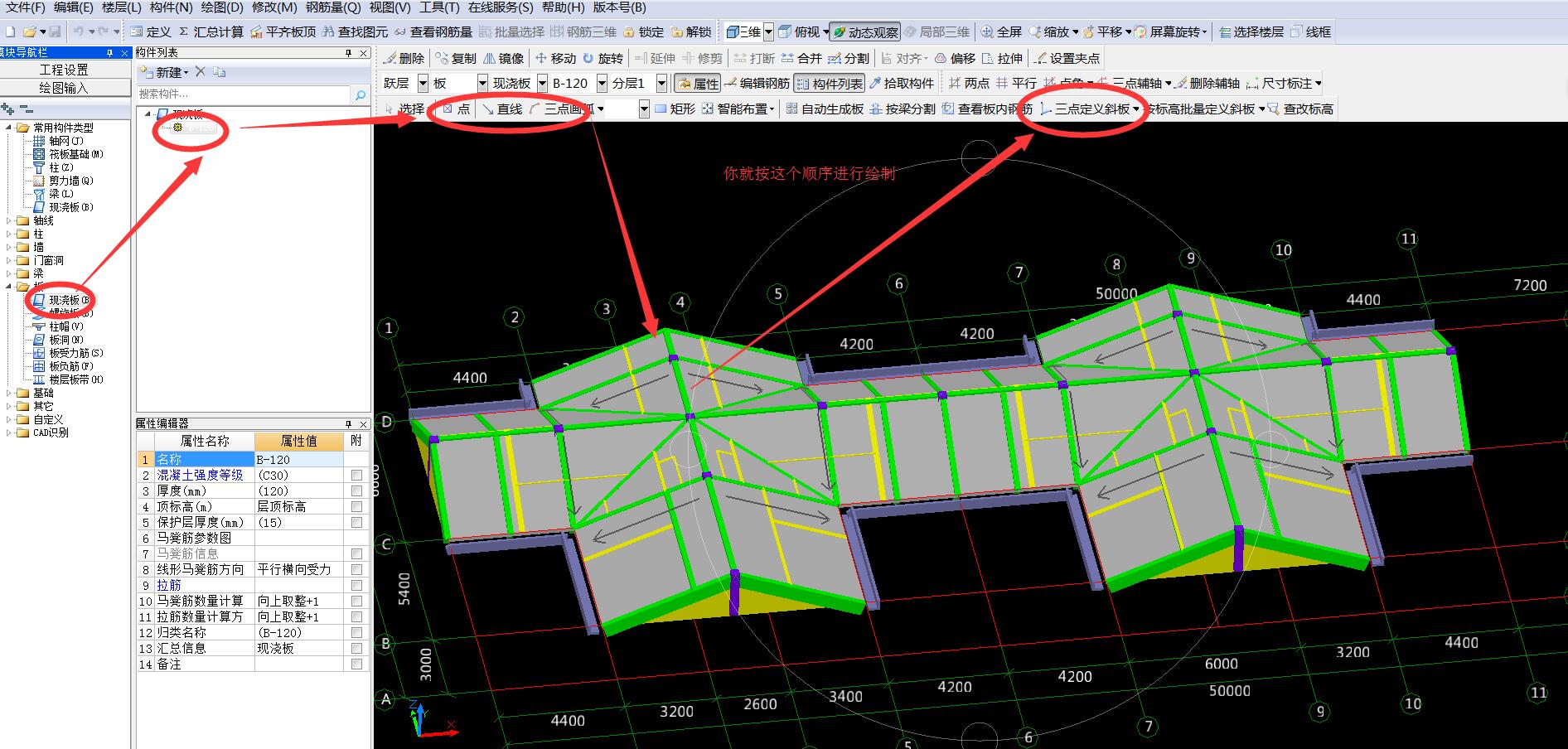
Task: Open the 分层1 layer dropdown
Action: click(661, 83)
